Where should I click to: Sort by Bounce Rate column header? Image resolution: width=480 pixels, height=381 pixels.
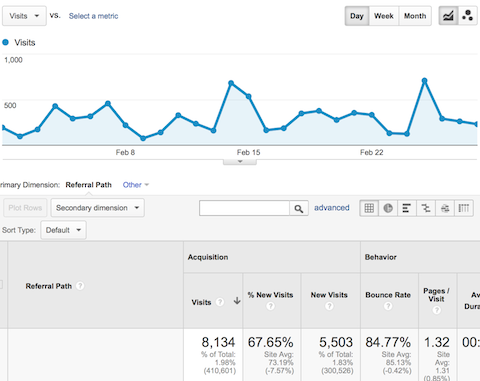pyautogui.click(x=388, y=295)
